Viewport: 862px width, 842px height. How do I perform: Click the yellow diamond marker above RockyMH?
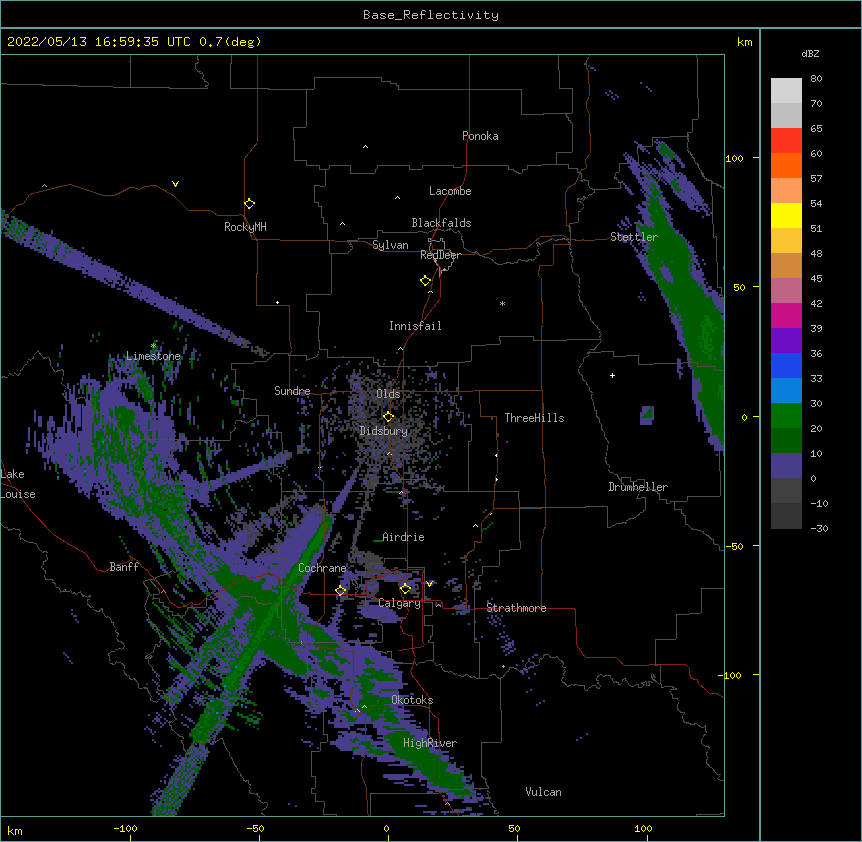pyautogui.click(x=250, y=204)
